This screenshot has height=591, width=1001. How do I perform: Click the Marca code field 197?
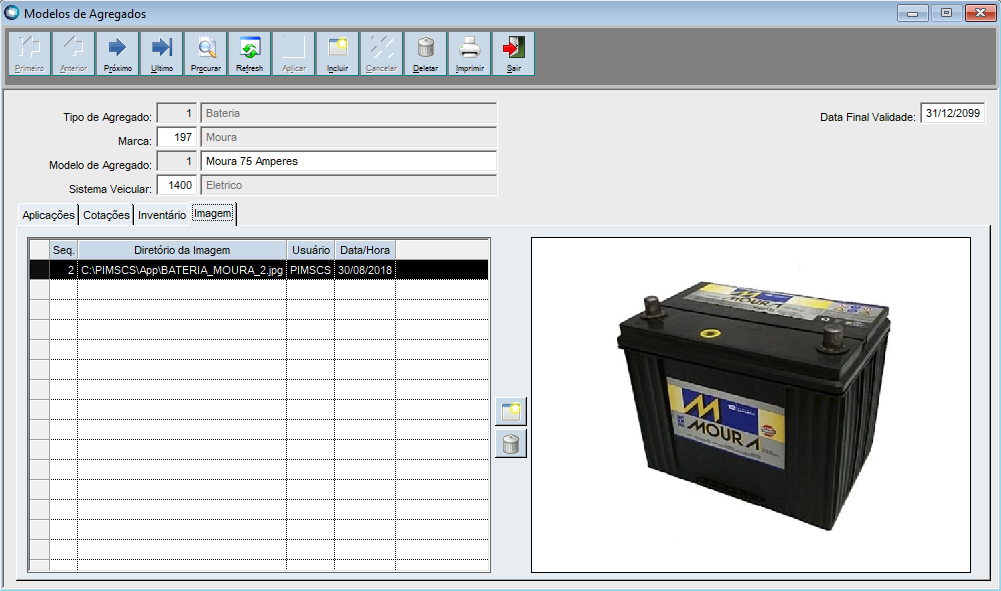[176, 137]
